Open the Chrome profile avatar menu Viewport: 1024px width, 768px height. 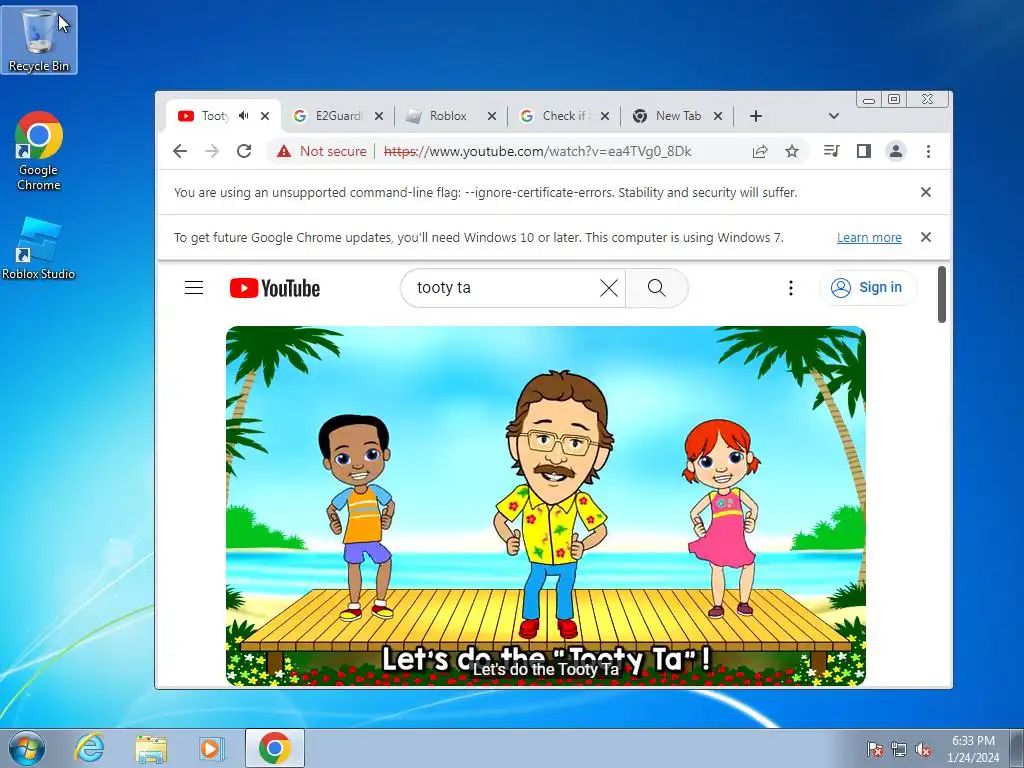click(895, 151)
